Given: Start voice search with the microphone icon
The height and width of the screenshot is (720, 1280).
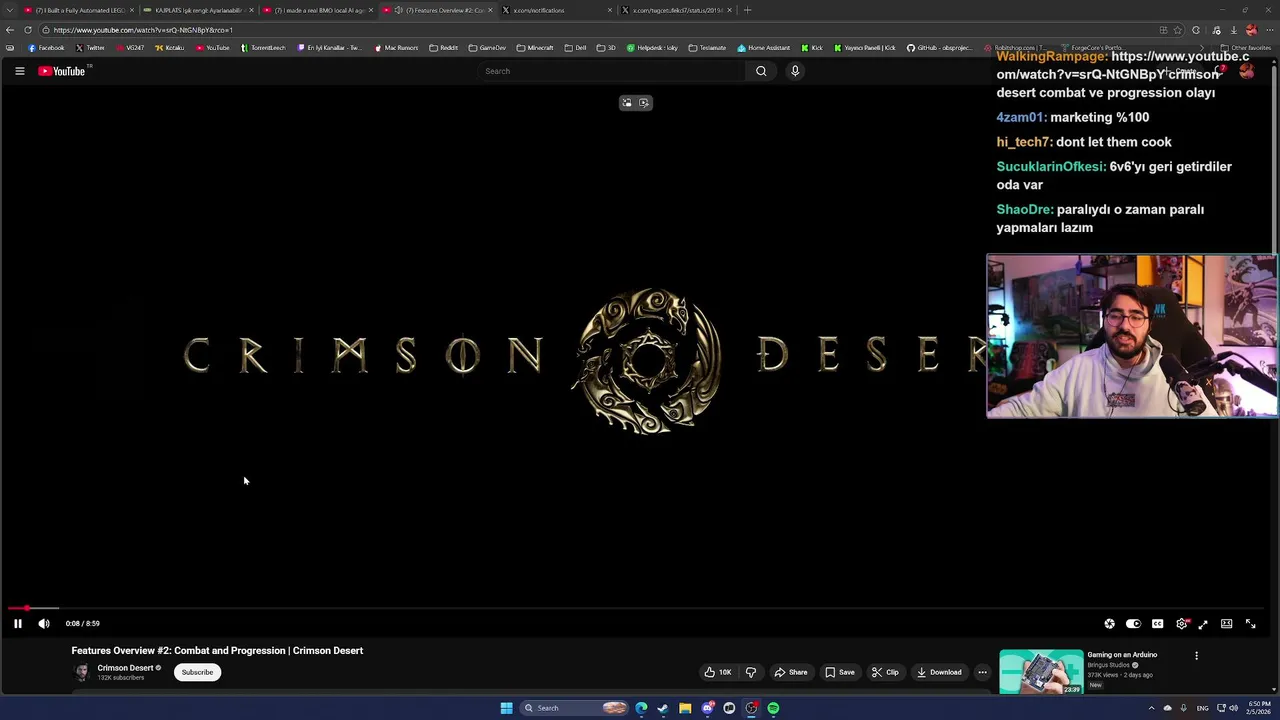Looking at the screenshot, I should coord(795,71).
